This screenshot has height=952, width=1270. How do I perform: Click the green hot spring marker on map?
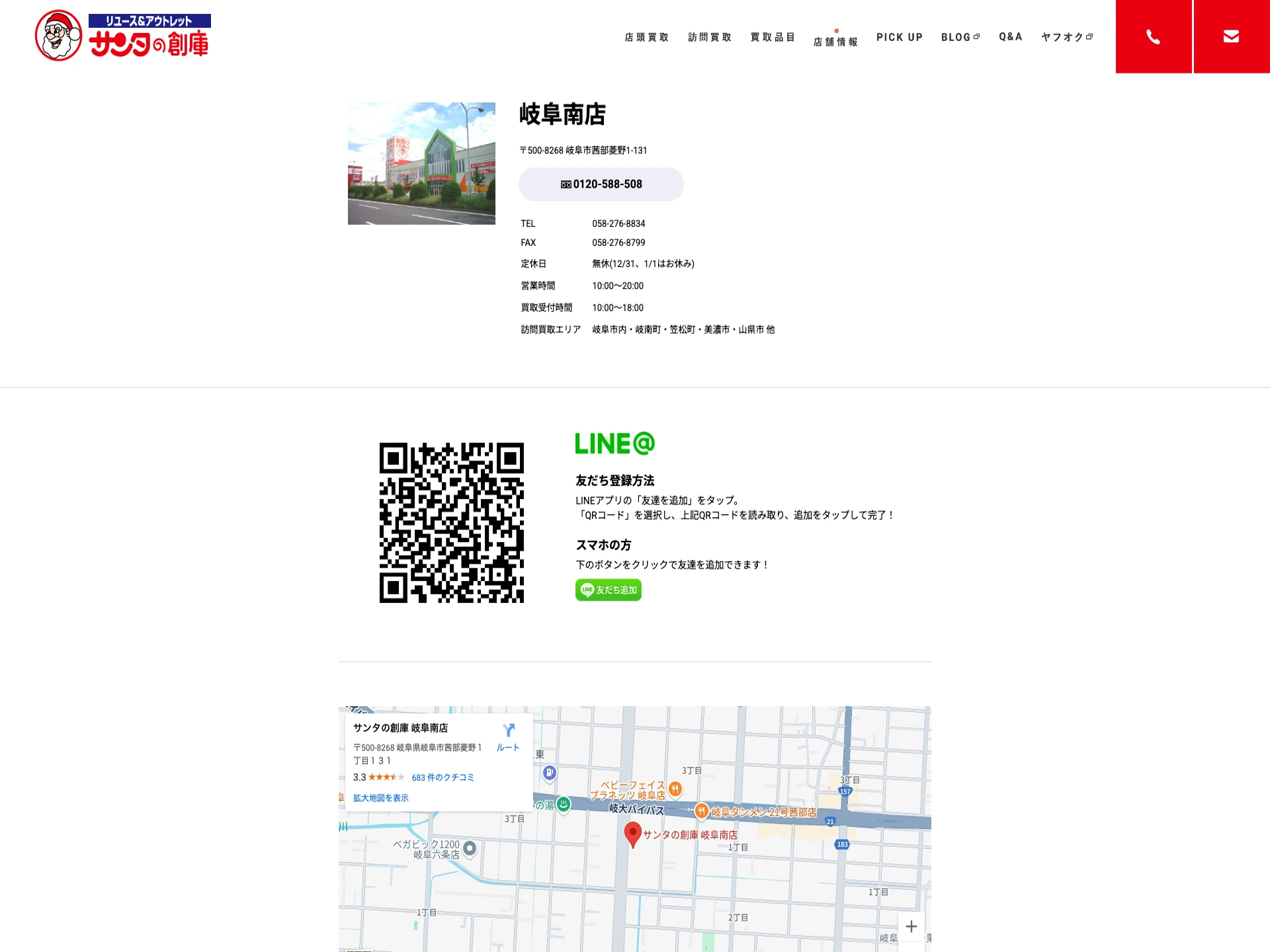pyautogui.click(x=564, y=805)
